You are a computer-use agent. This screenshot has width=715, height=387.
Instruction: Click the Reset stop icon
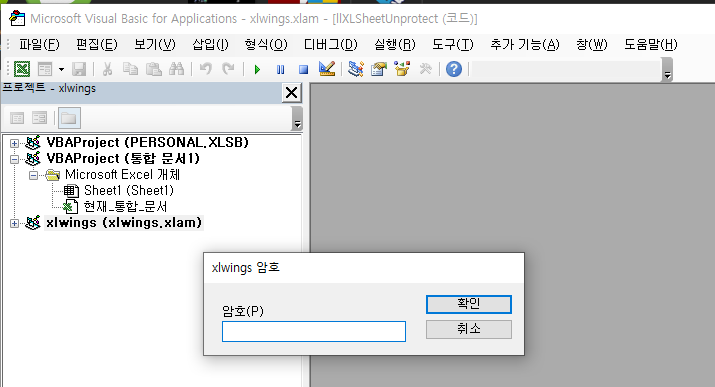[x=303, y=70]
